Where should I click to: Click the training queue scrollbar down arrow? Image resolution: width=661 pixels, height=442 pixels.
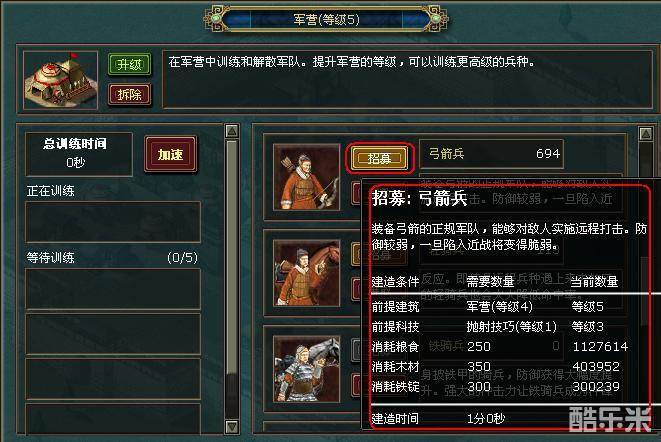click(232, 426)
